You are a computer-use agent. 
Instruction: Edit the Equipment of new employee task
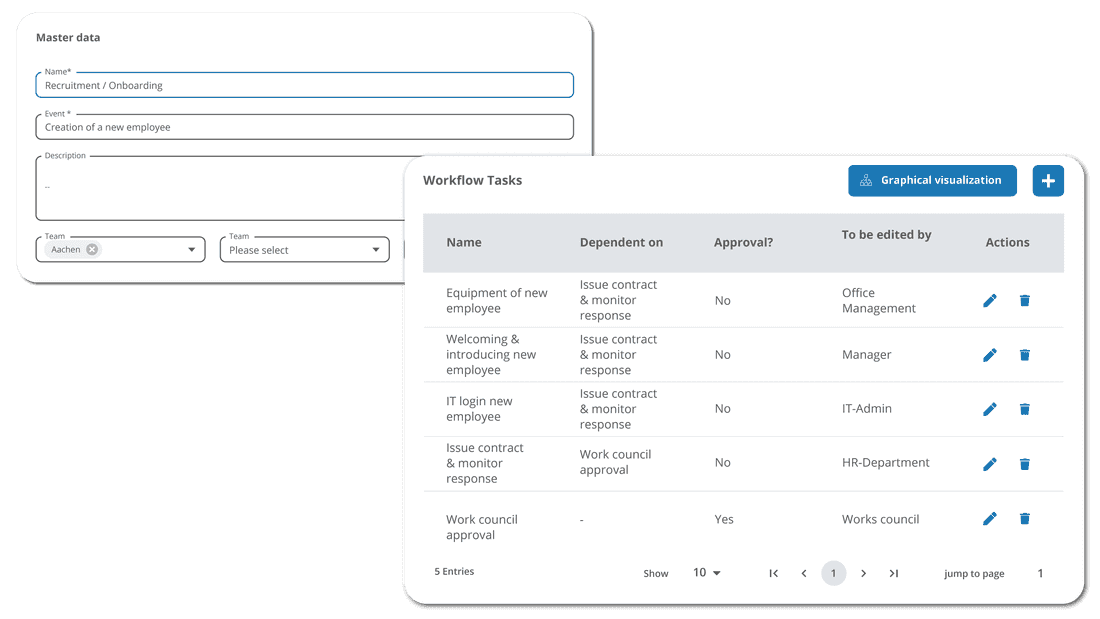click(990, 300)
